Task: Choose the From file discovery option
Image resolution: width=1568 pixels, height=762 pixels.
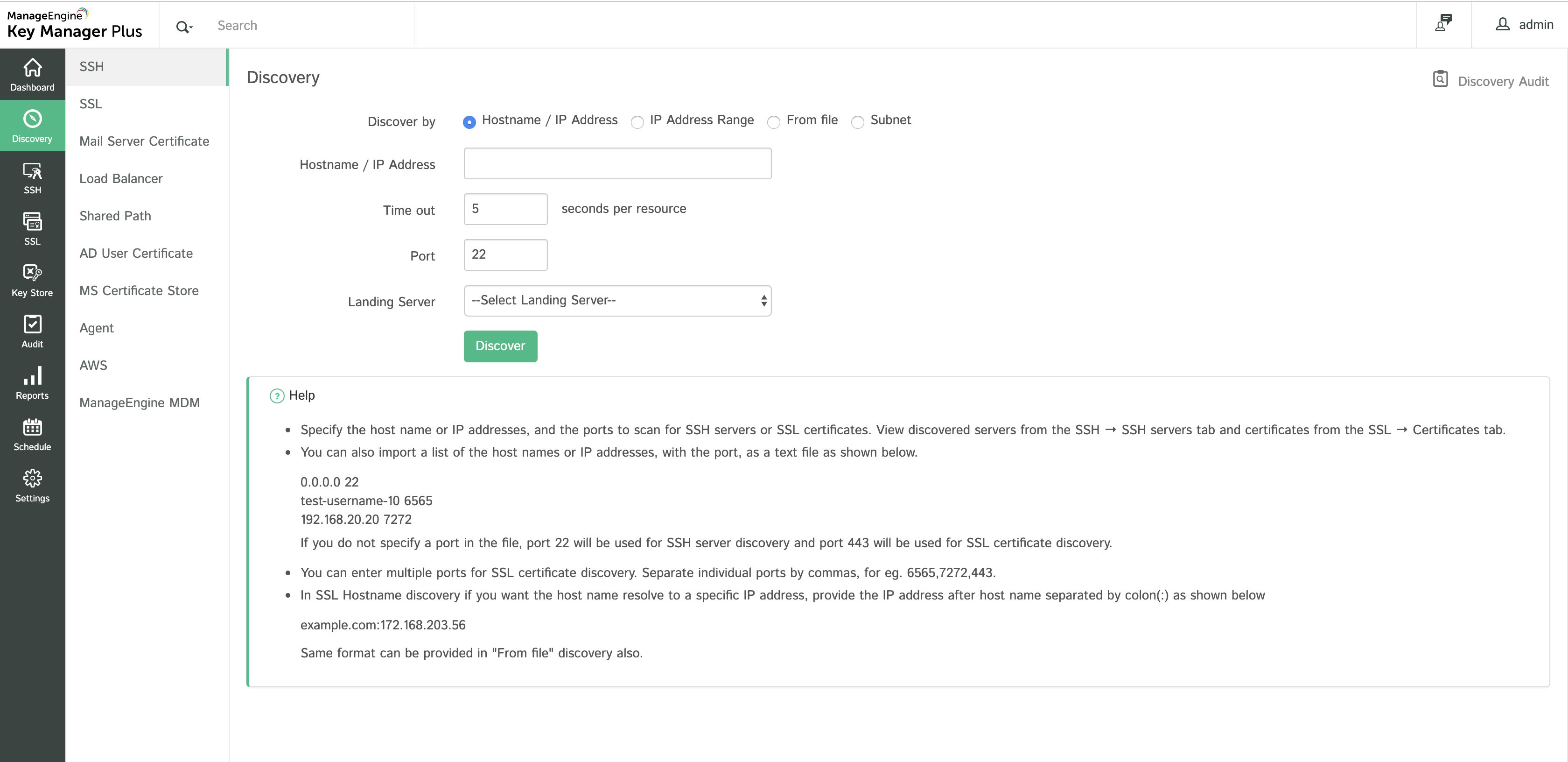Action: pos(774,122)
